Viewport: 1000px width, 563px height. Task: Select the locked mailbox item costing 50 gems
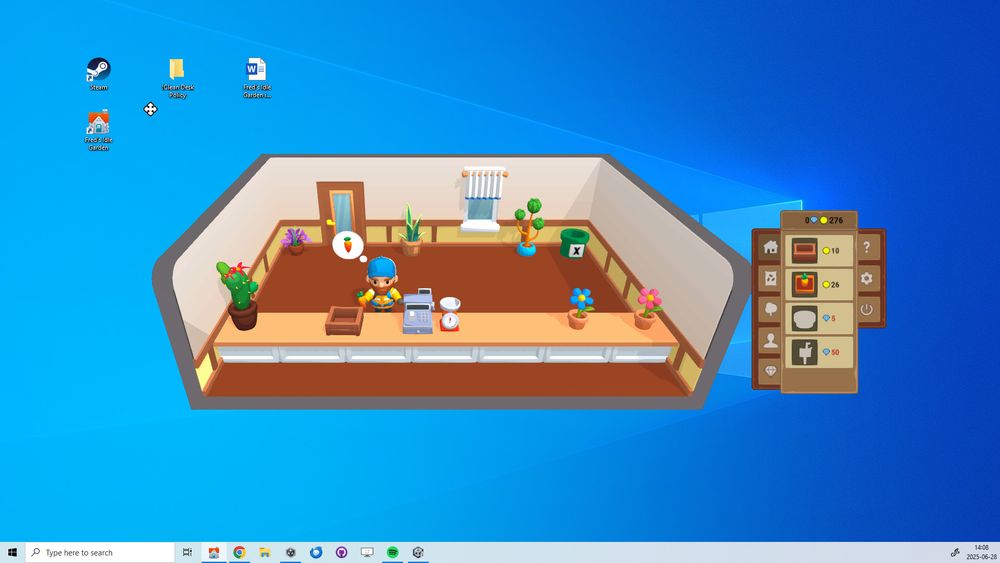click(819, 352)
